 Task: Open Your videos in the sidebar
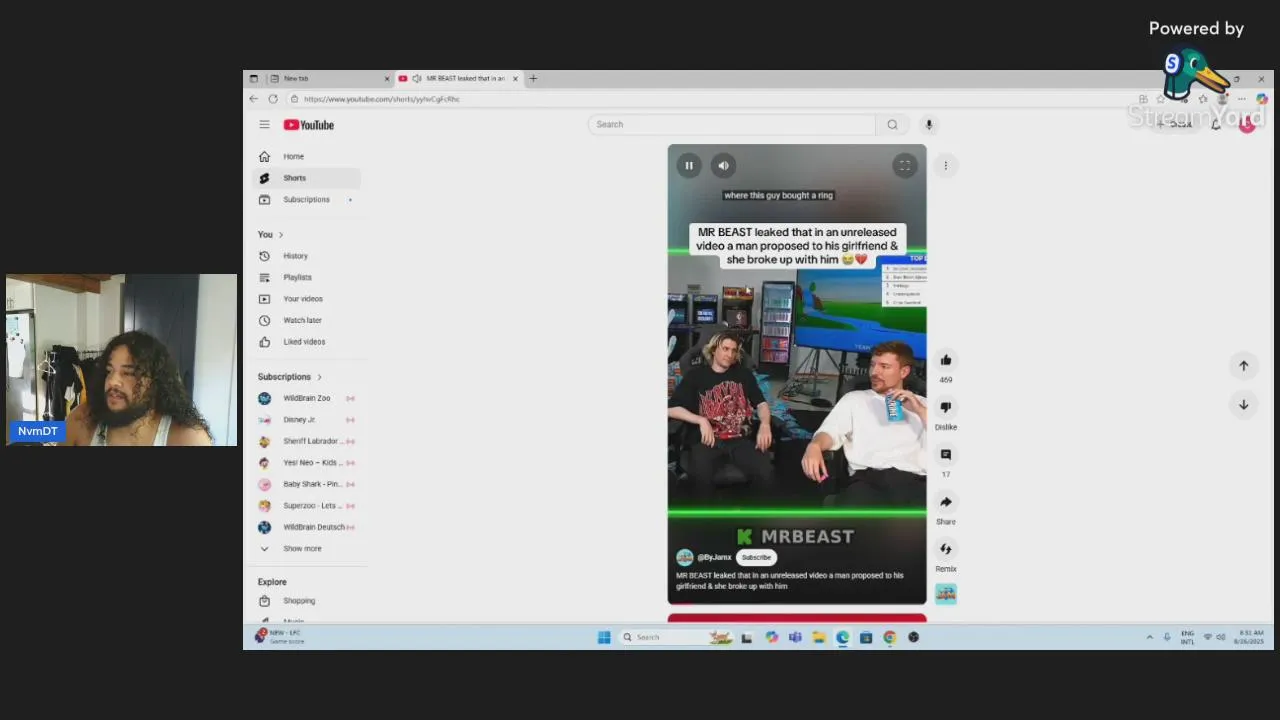tap(306, 299)
